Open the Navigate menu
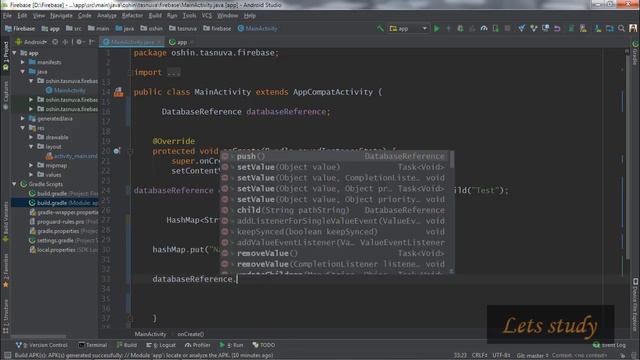The height and width of the screenshot is (360, 640). 61,16
